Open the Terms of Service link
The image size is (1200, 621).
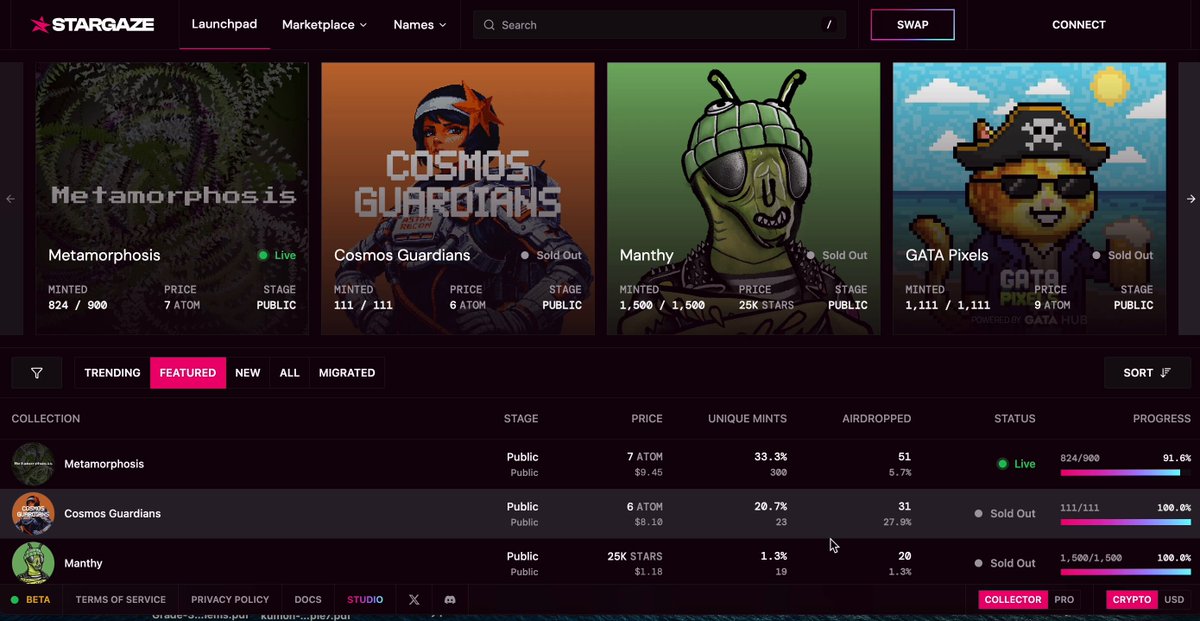[121, 600]
